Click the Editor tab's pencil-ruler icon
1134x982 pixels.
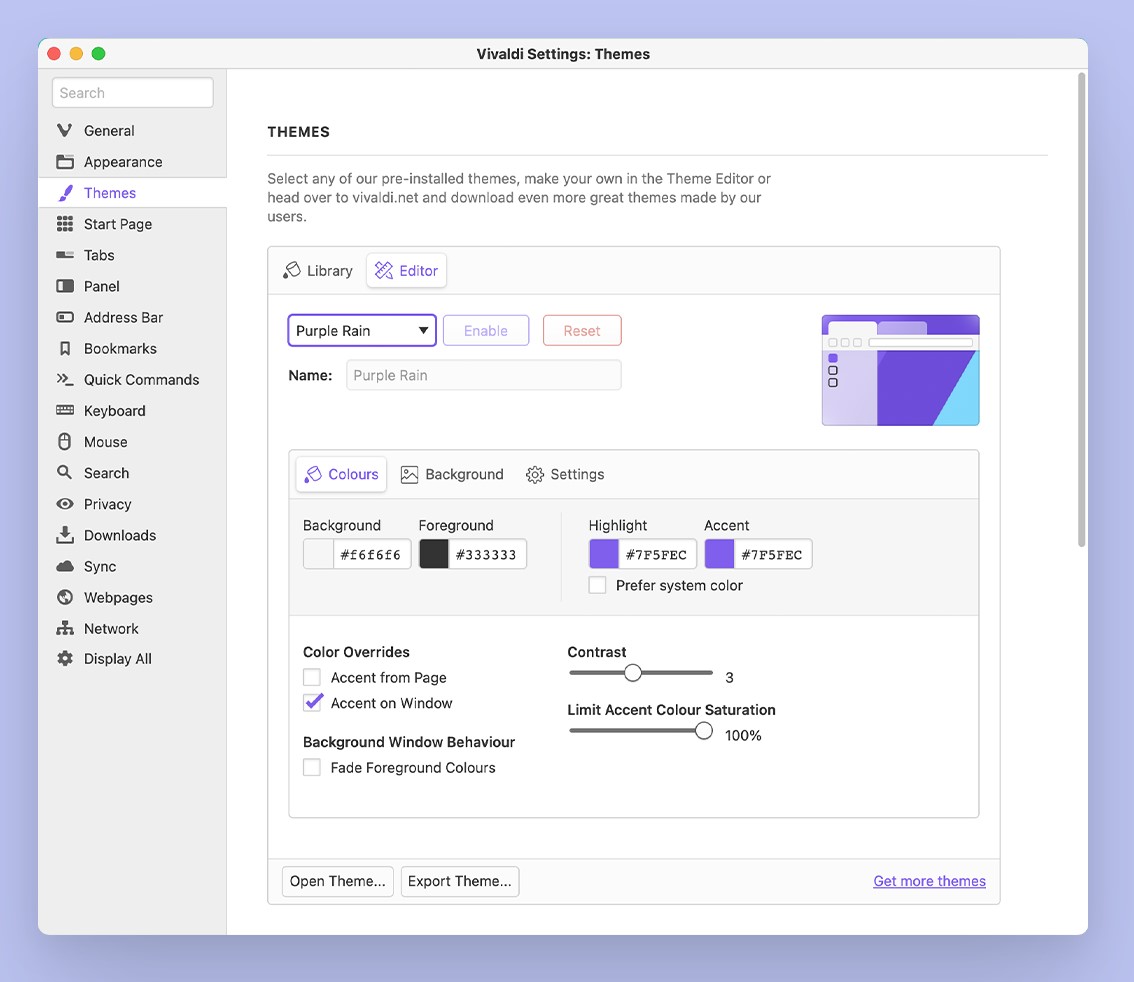(x=383, y=270)
